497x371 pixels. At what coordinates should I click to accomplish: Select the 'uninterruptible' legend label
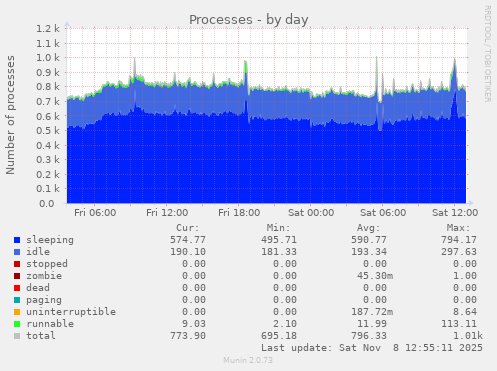point(71,312)
